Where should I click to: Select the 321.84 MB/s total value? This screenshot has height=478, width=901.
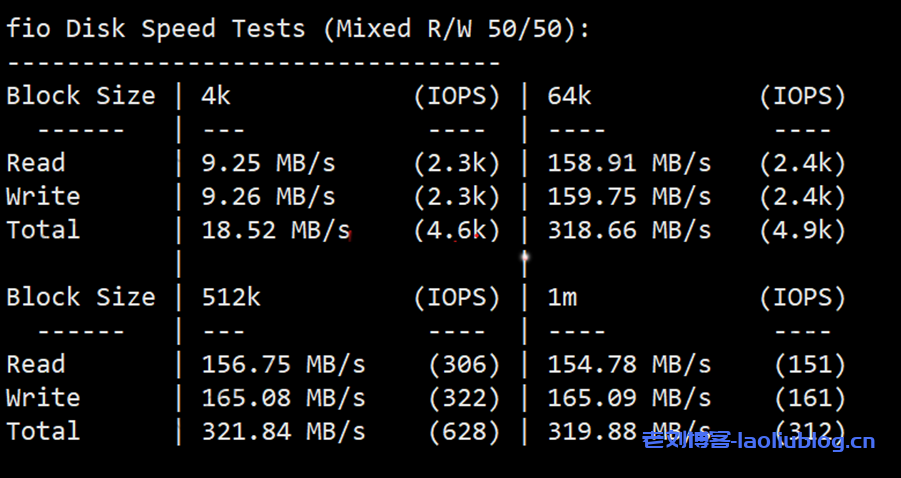[283, 431]
